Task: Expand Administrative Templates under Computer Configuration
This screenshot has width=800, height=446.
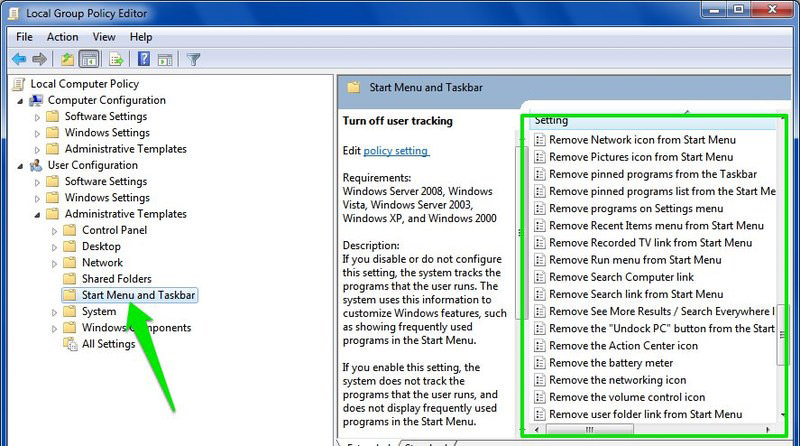Action: coord(37,150)
